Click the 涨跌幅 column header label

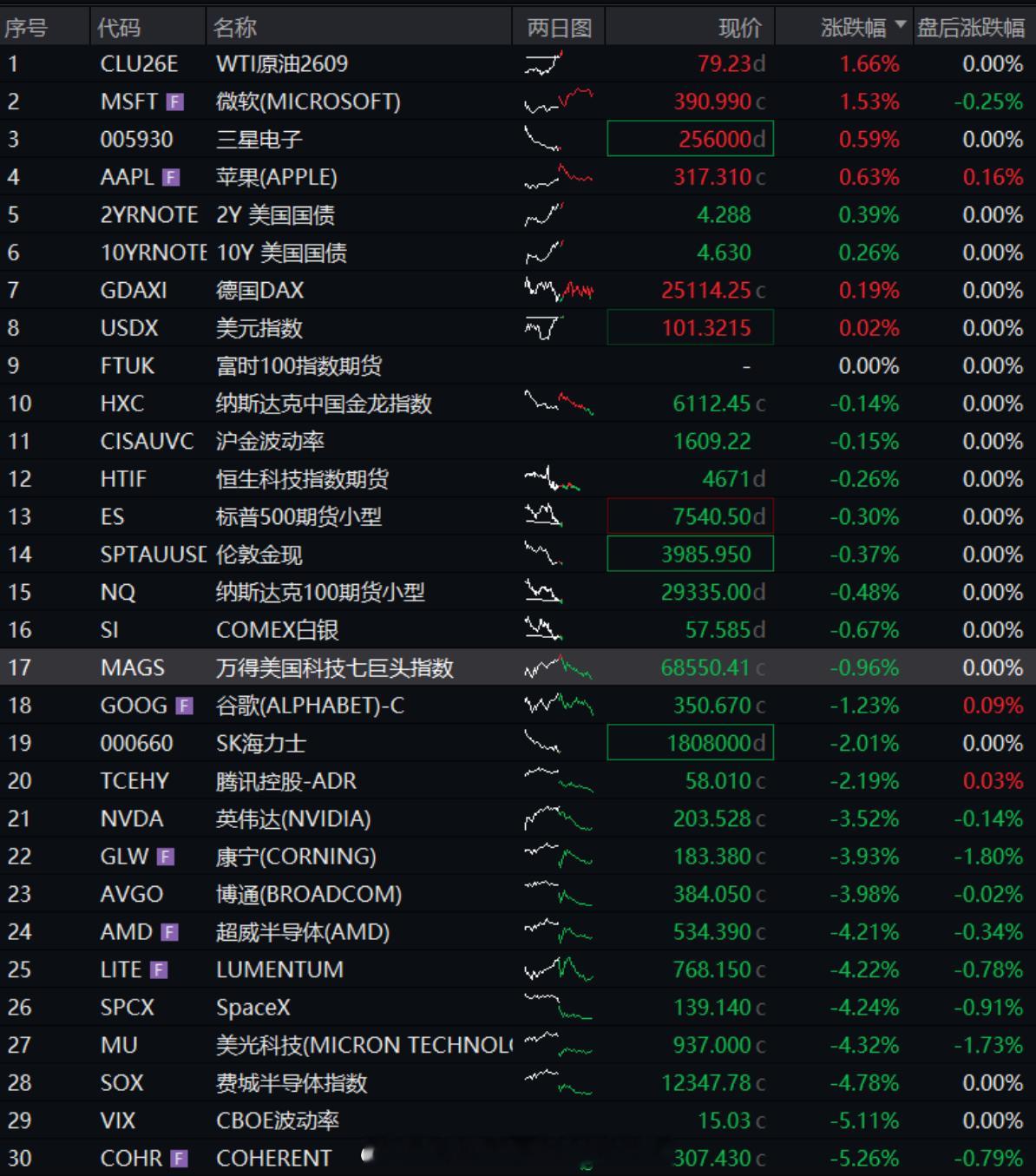point(853,28)
